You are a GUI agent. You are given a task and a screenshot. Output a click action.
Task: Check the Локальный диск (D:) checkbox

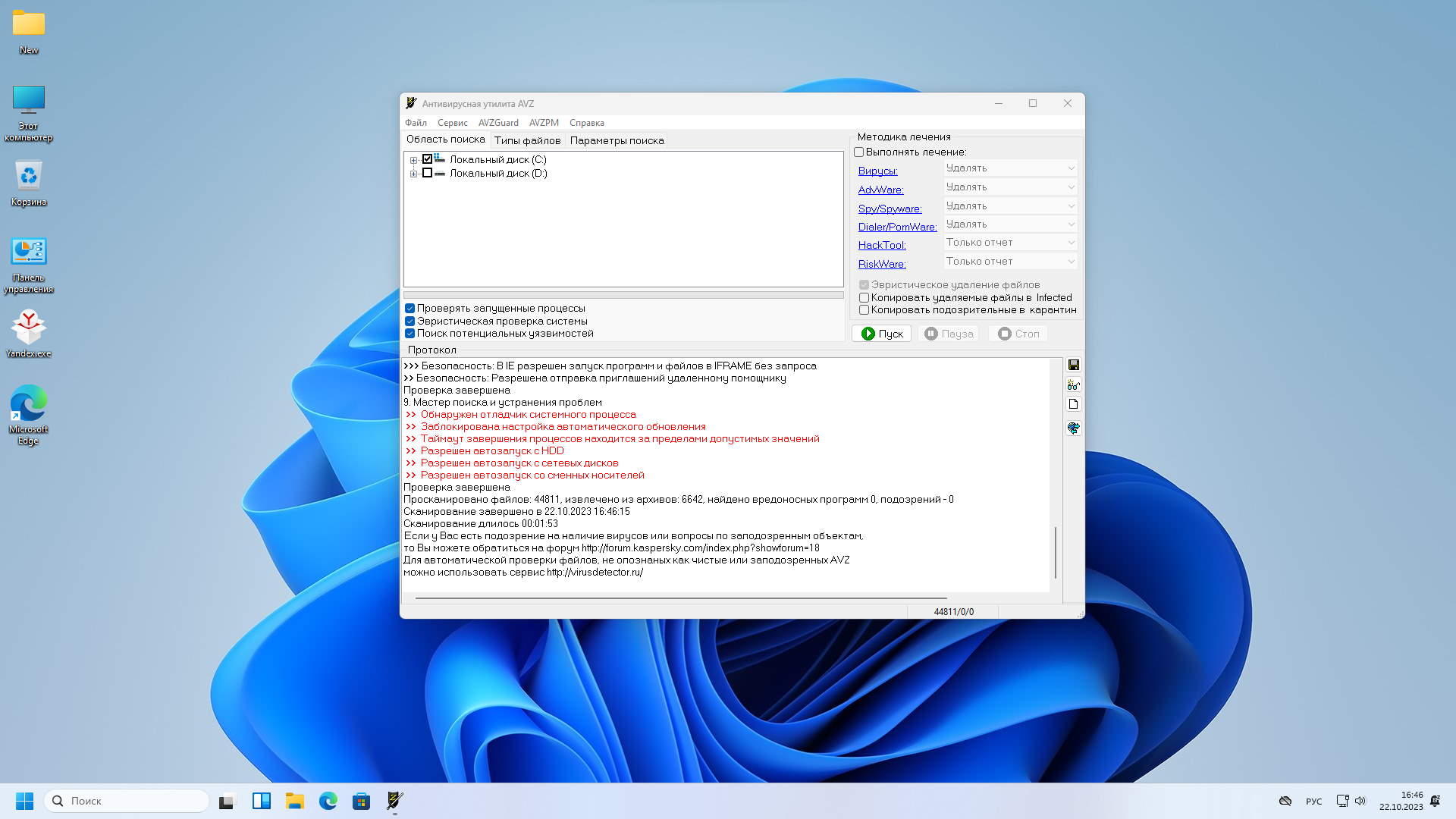click(427, 173)
